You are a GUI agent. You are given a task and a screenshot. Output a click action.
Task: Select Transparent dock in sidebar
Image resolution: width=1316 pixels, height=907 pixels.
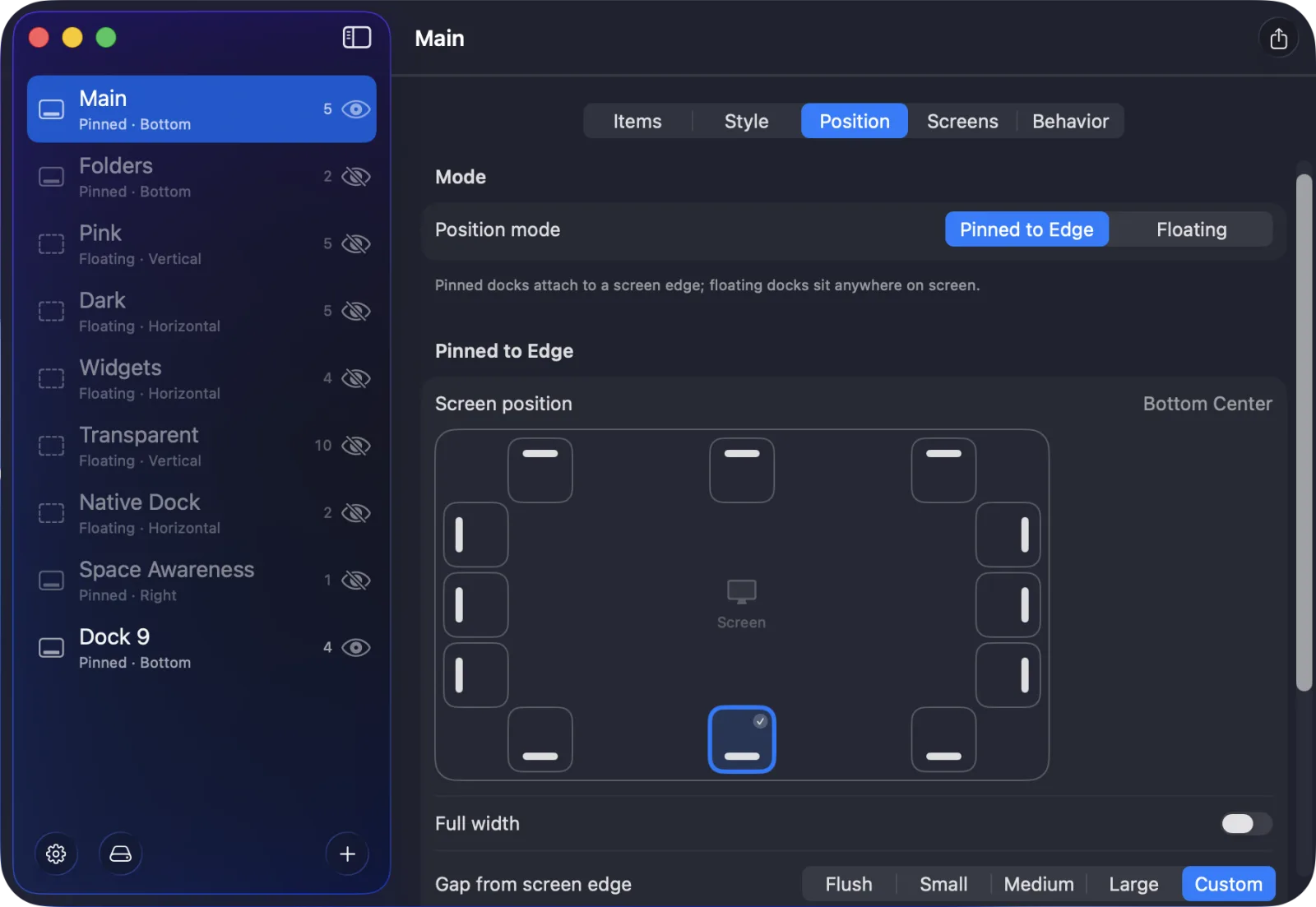202,446
